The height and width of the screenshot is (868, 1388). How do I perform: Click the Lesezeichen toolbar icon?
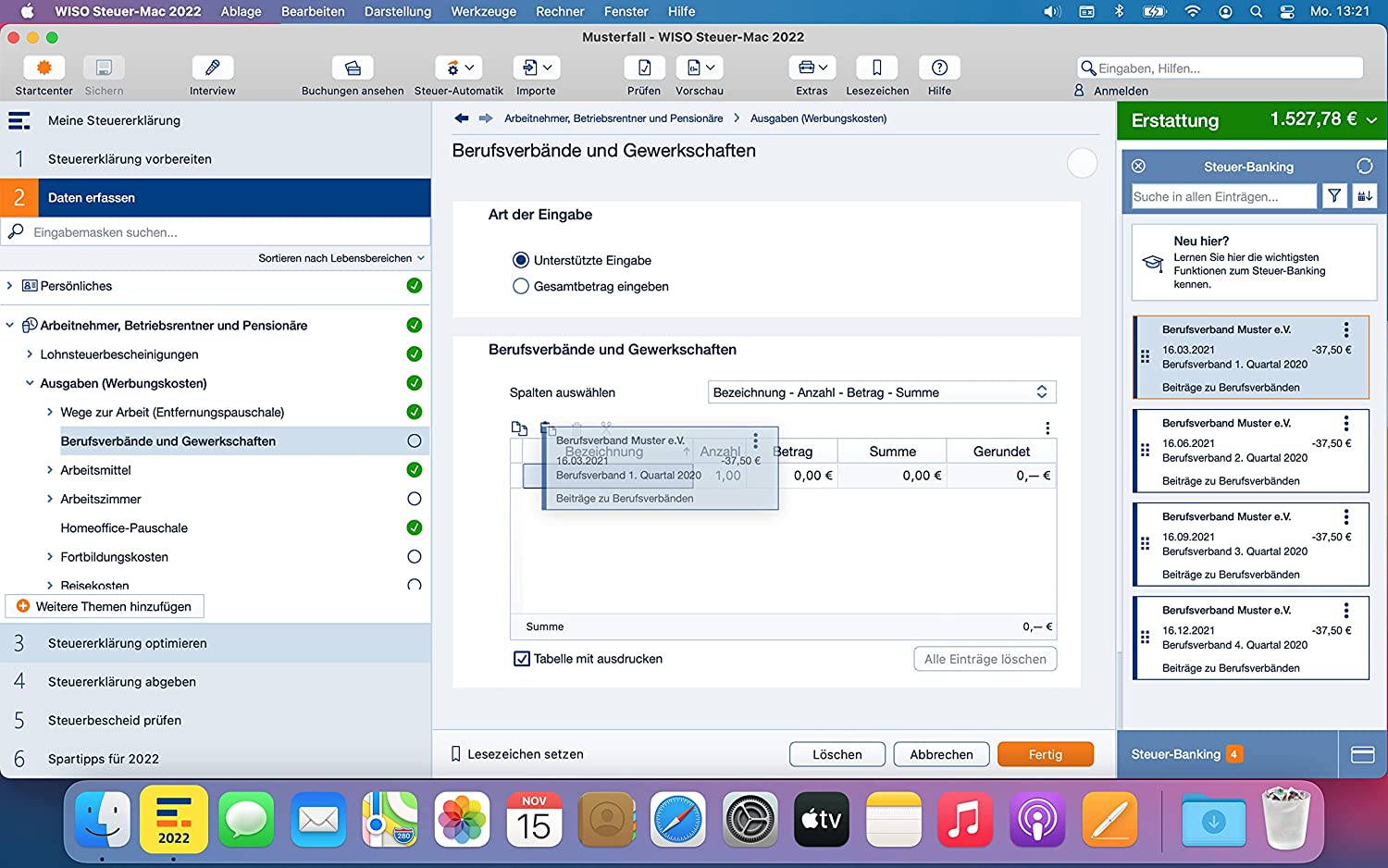point(876,68)
